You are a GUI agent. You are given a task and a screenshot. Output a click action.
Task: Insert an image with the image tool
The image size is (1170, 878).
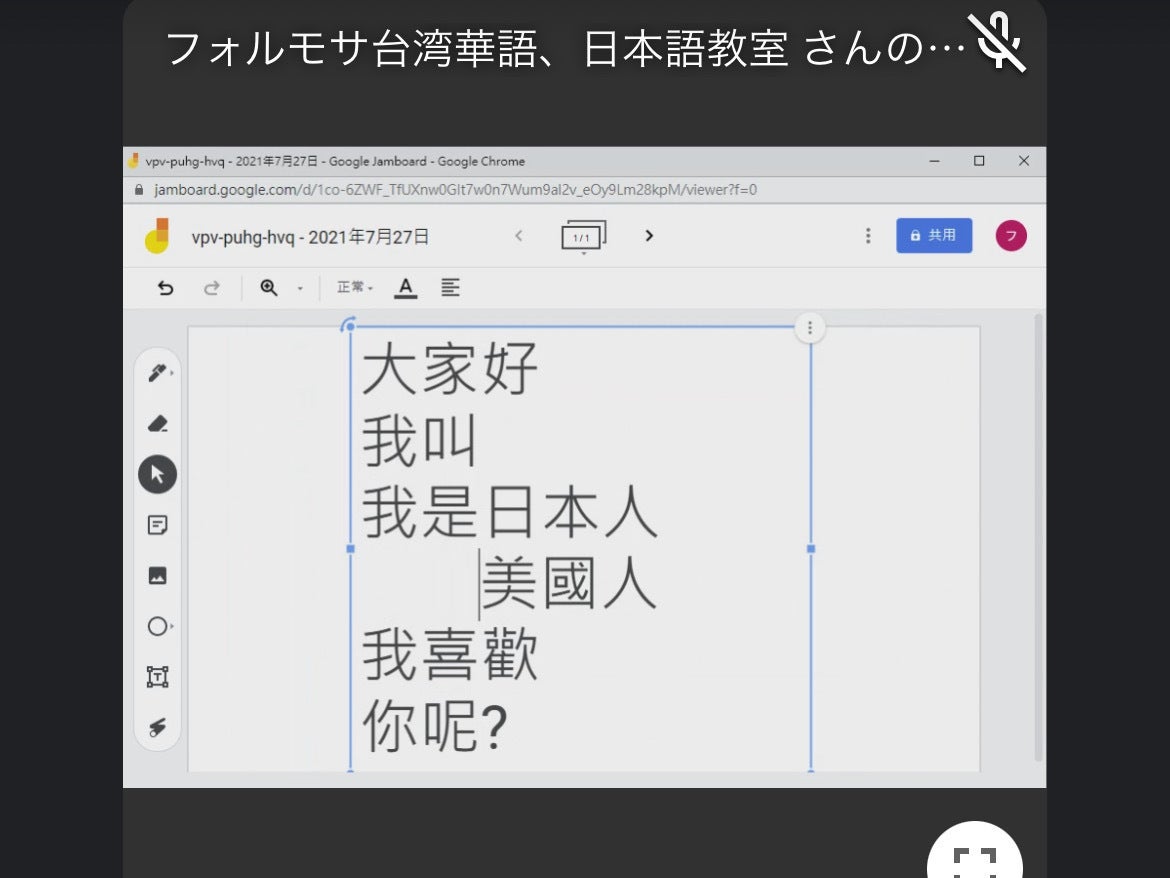point(157,576)
